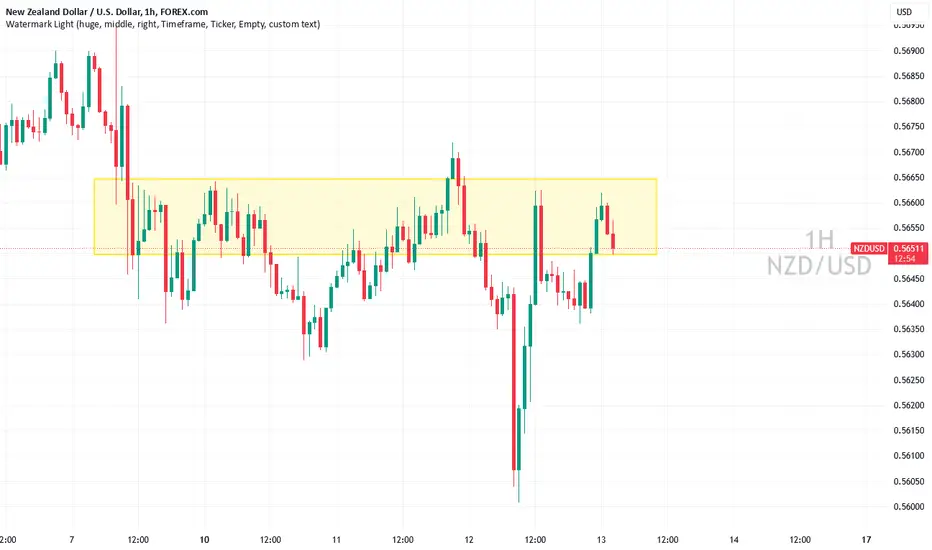Click the 0.56511 current price tag
This screenshot has height=550, width=932.
click(x=908, y=249)
